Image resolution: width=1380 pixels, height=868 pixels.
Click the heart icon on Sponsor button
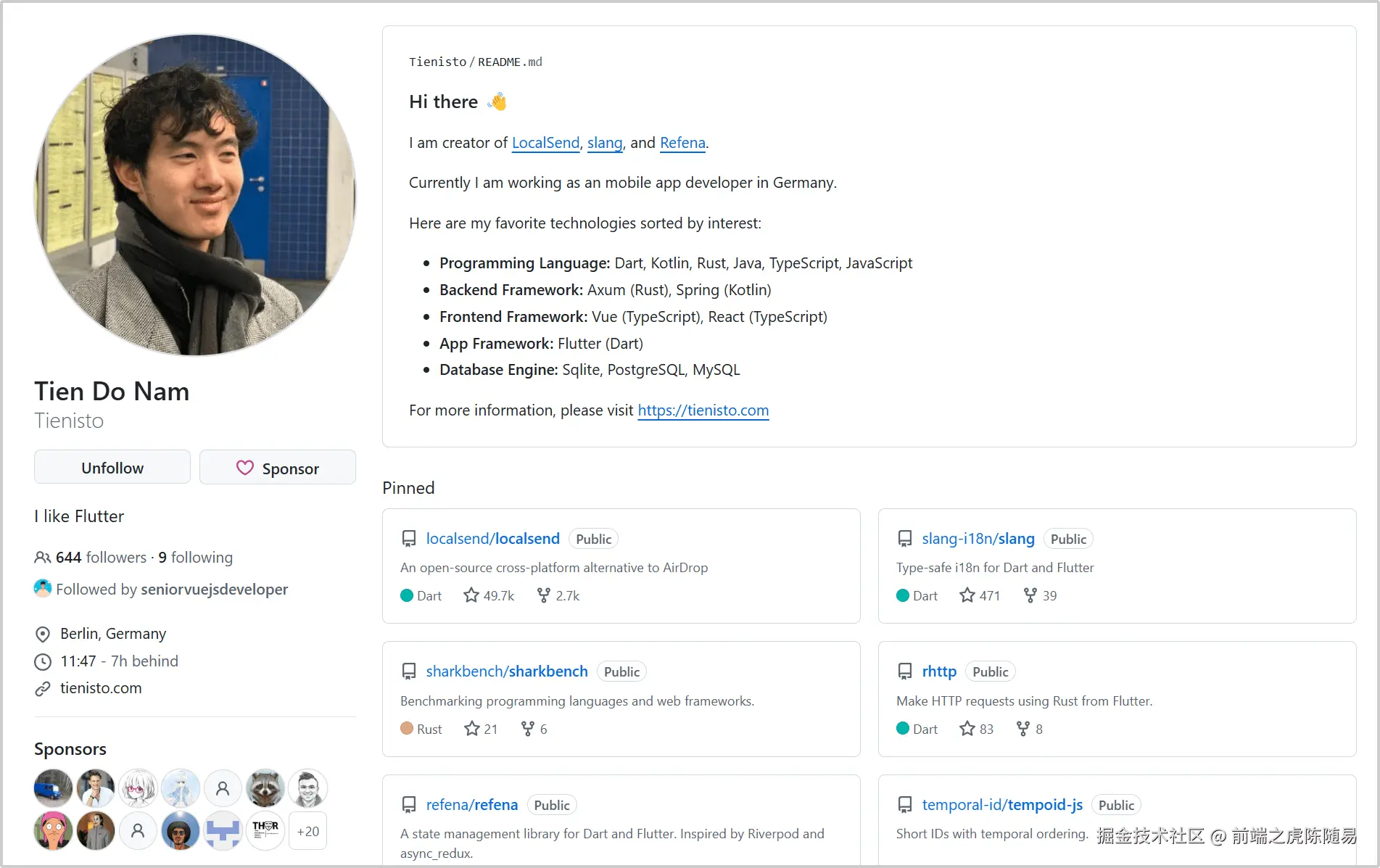click(x=245, y=468)
